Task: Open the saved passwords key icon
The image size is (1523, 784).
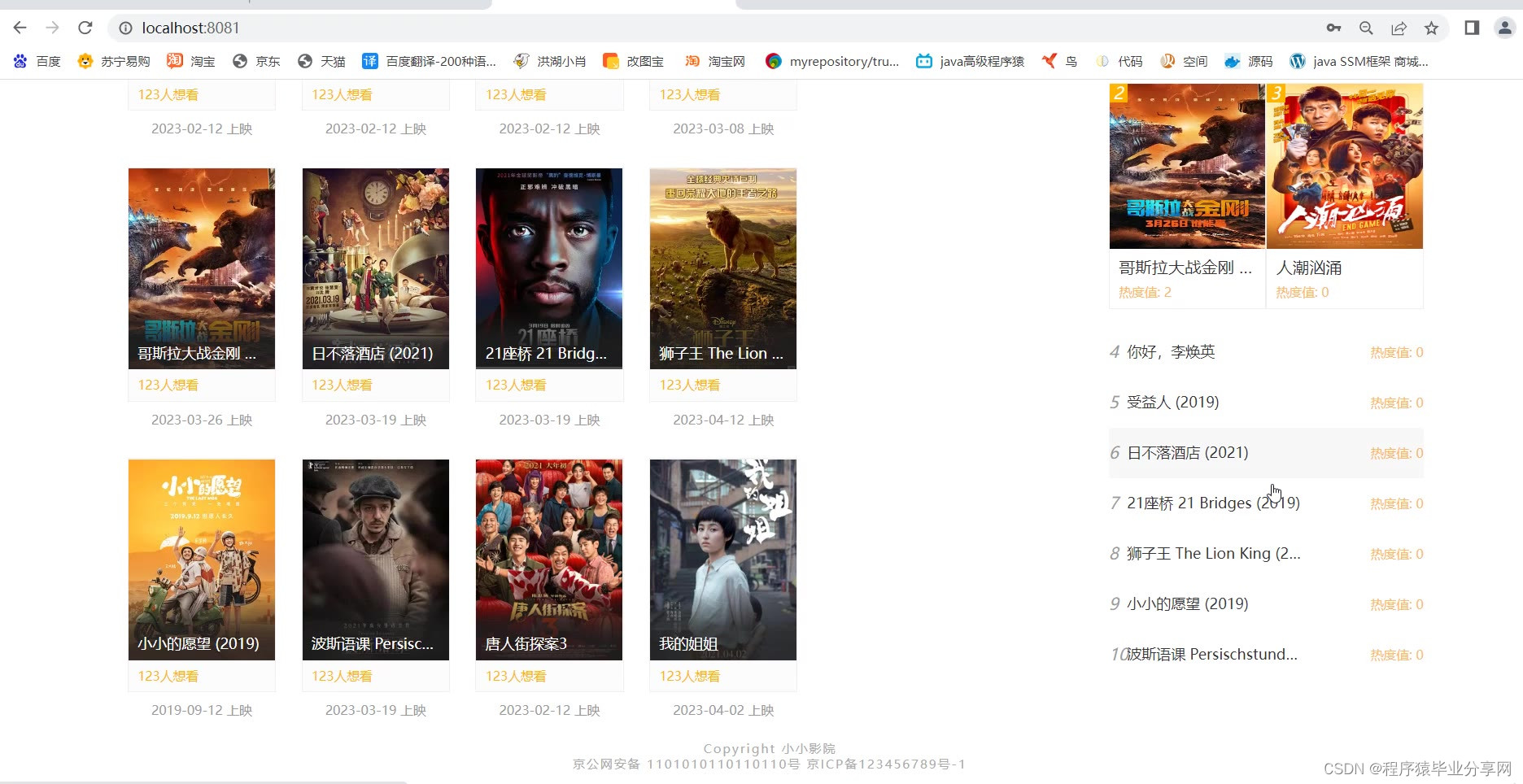Action: (x=1333, y=28)
